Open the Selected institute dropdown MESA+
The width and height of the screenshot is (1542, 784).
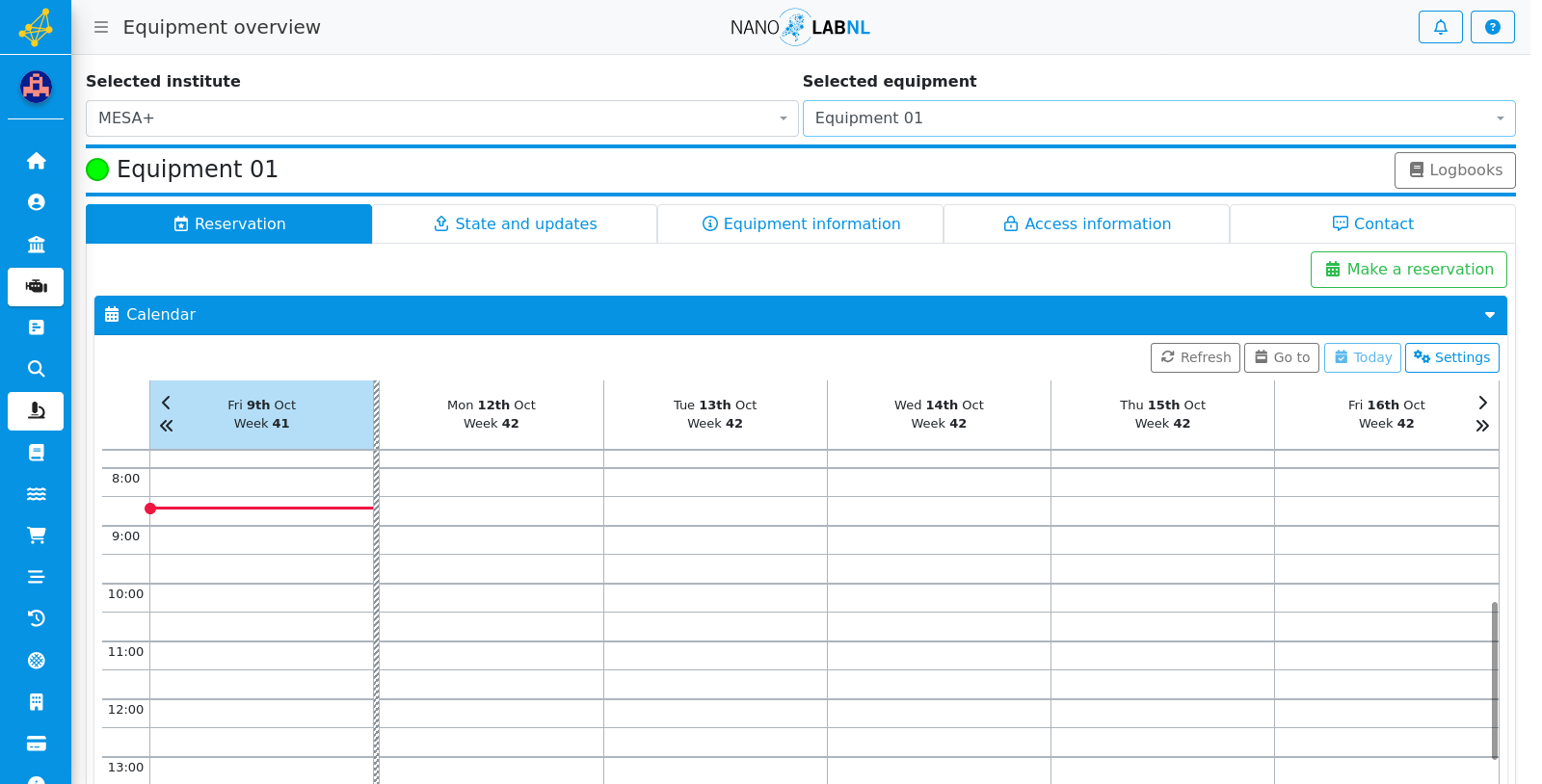pyautogui.click(x=441, y=118)
